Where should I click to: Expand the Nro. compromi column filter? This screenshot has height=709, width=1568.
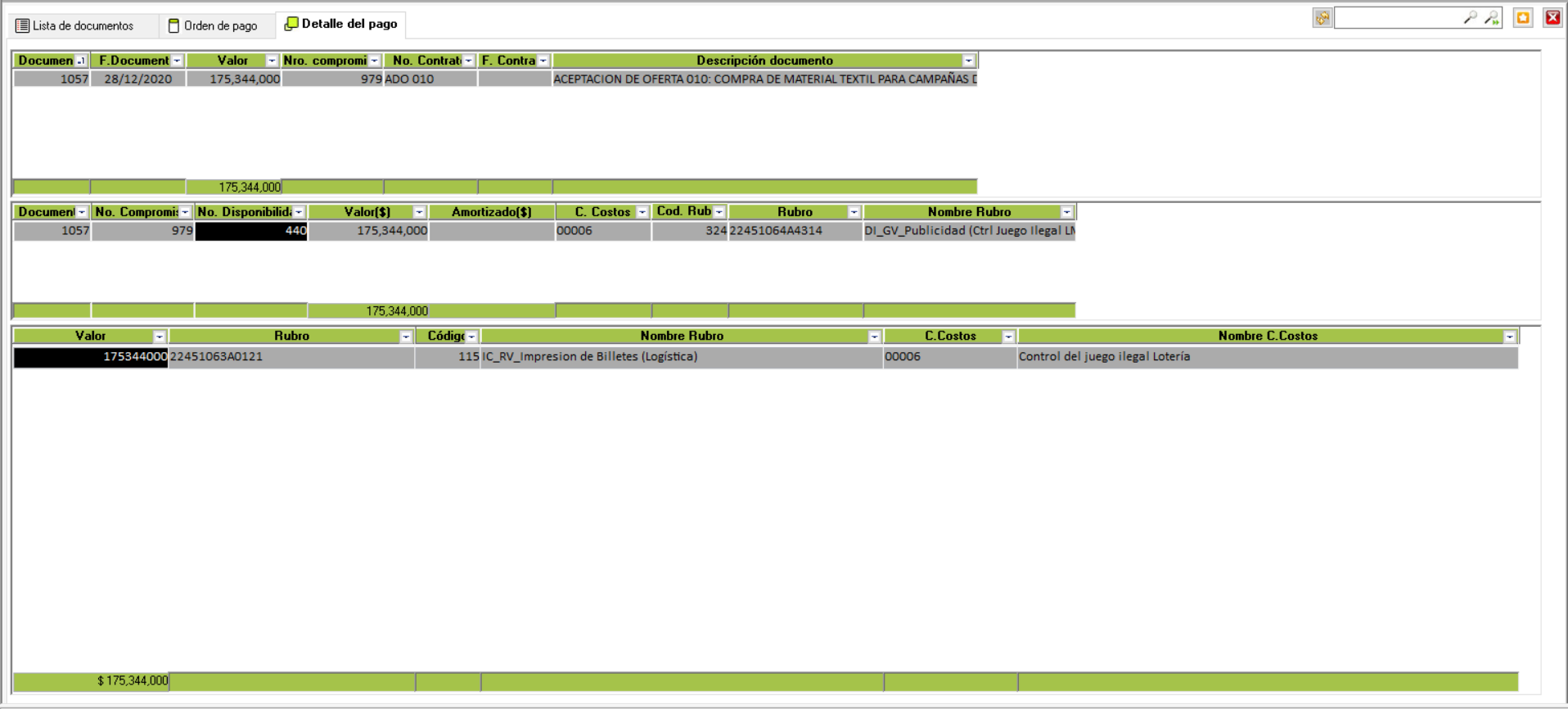(x=374, y=61)
